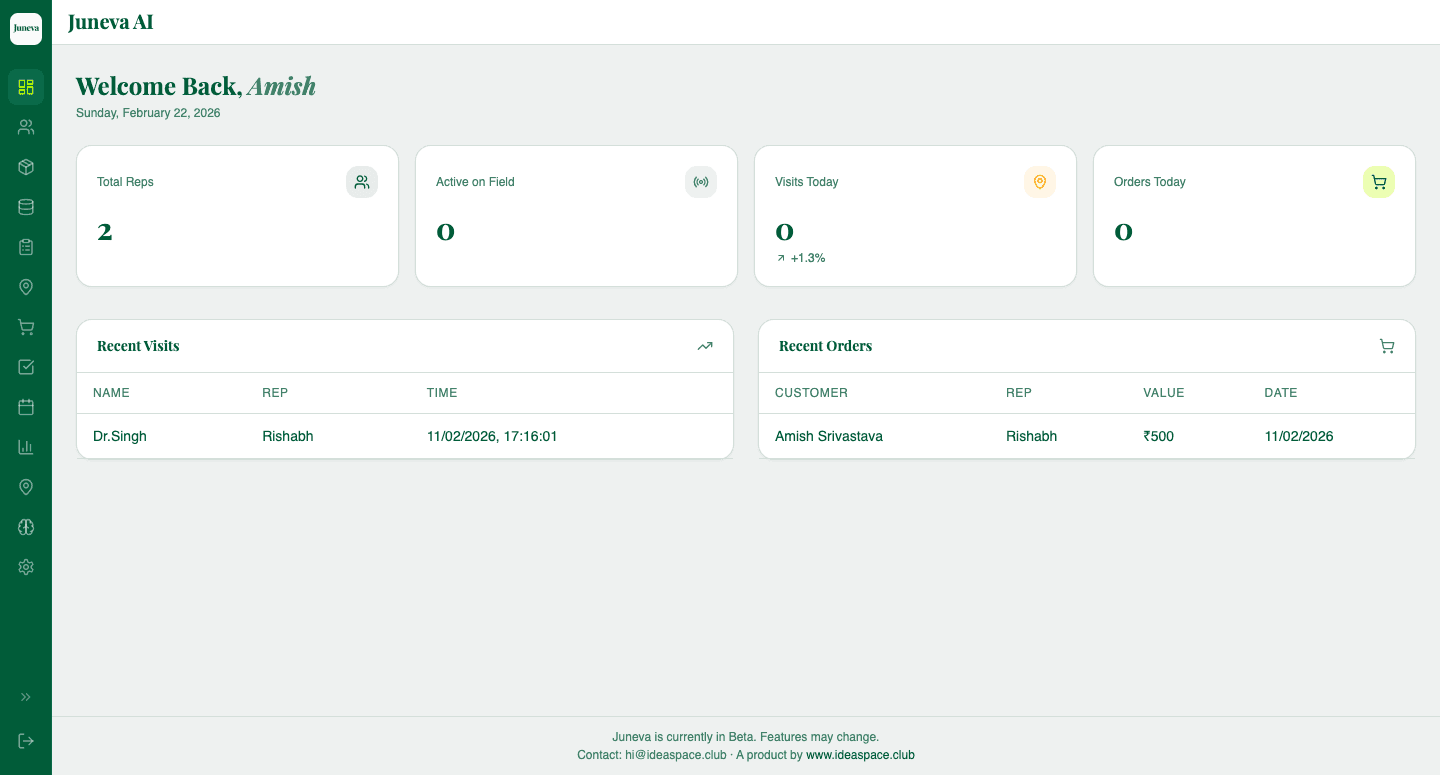Image resolution: width=1440 pixels, height=775 pixels.
Task: Click the location pin icon on Visits Today
Action: click(1040, 182)
